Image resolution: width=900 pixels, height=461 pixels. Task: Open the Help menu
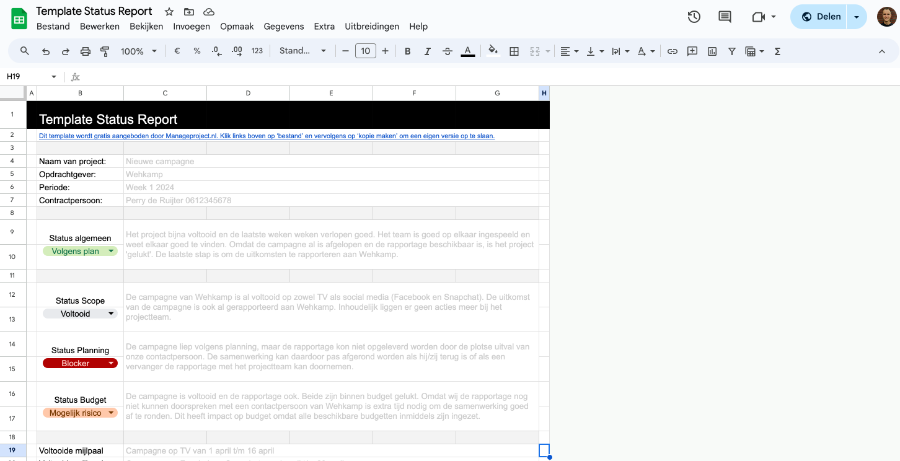418,26
